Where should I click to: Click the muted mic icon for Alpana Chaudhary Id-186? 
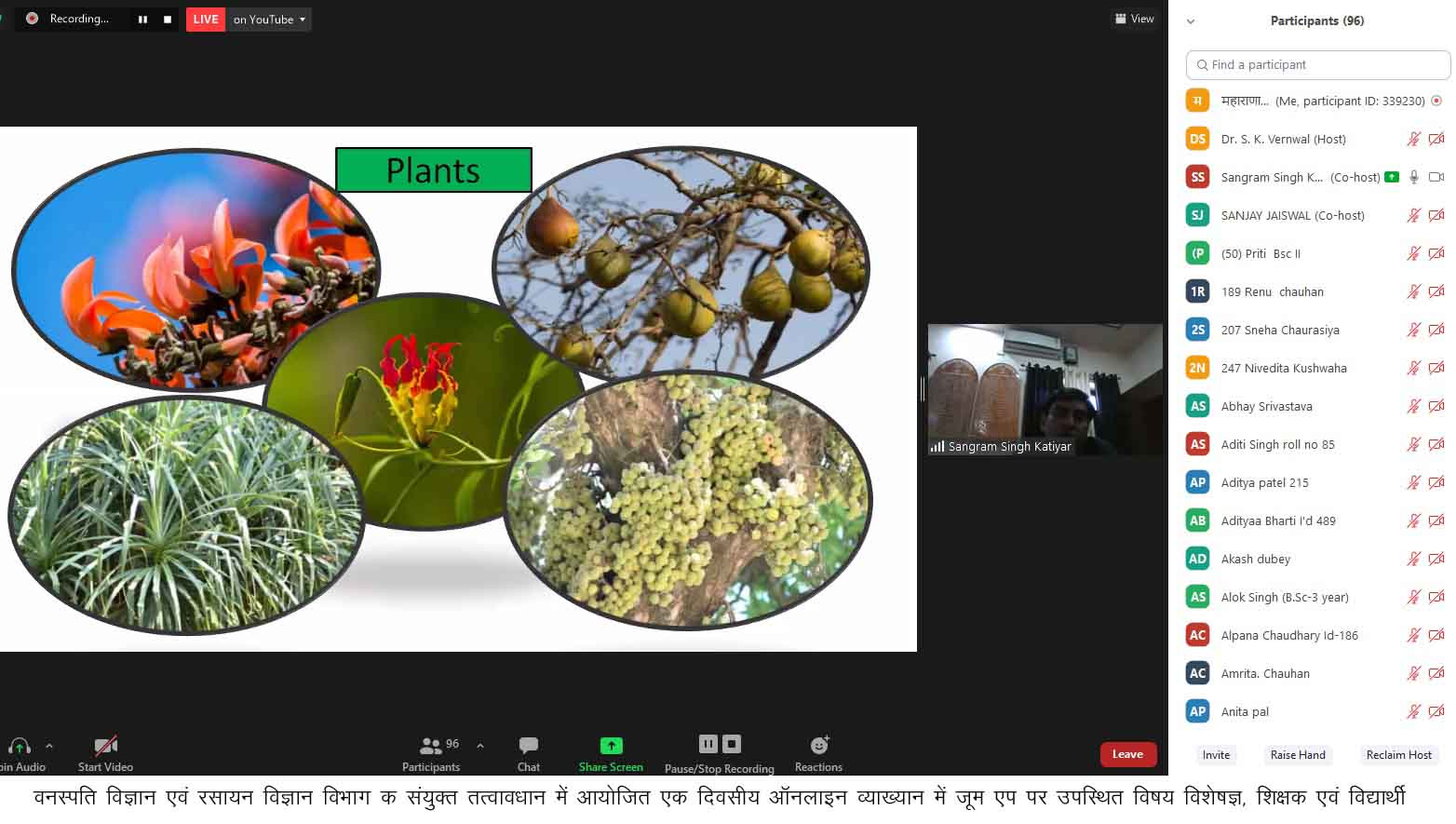(x=1413, y=635)
